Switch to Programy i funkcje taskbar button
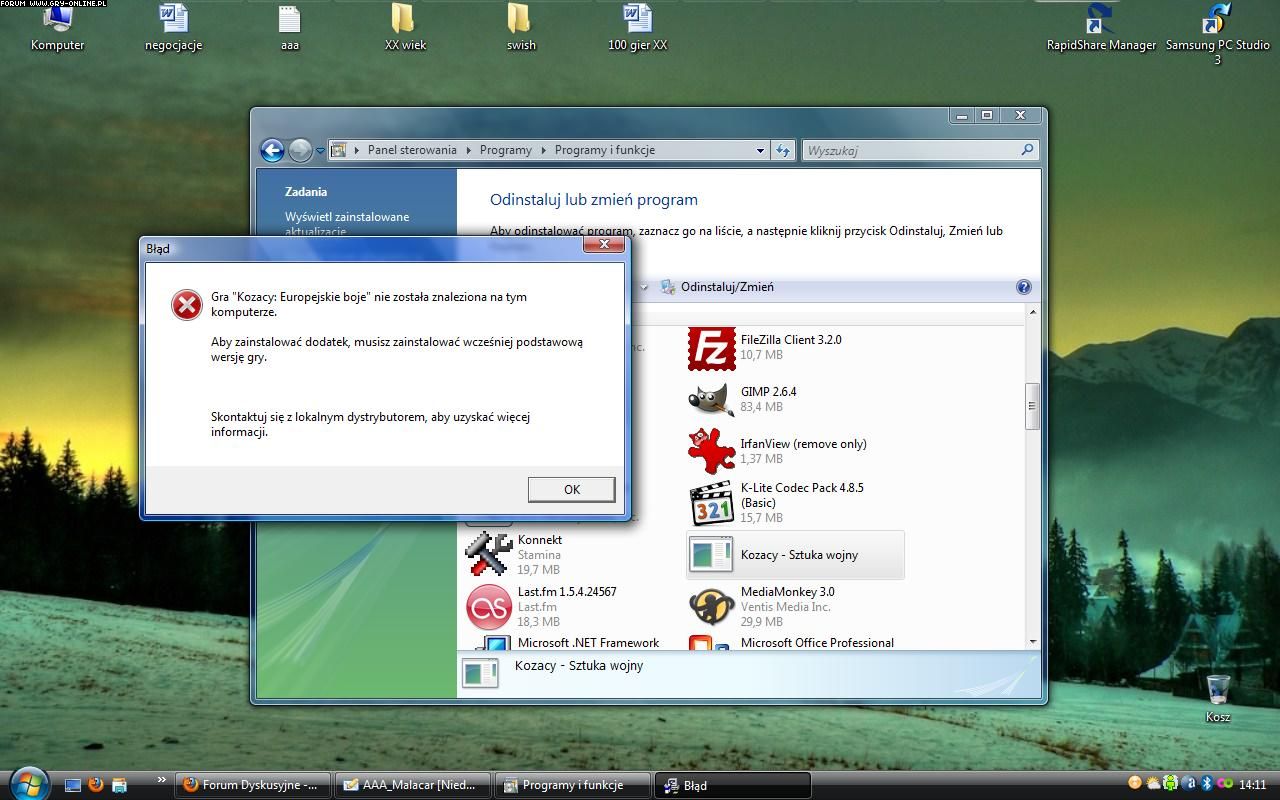The image size is (1280, 800). [573, 785]
